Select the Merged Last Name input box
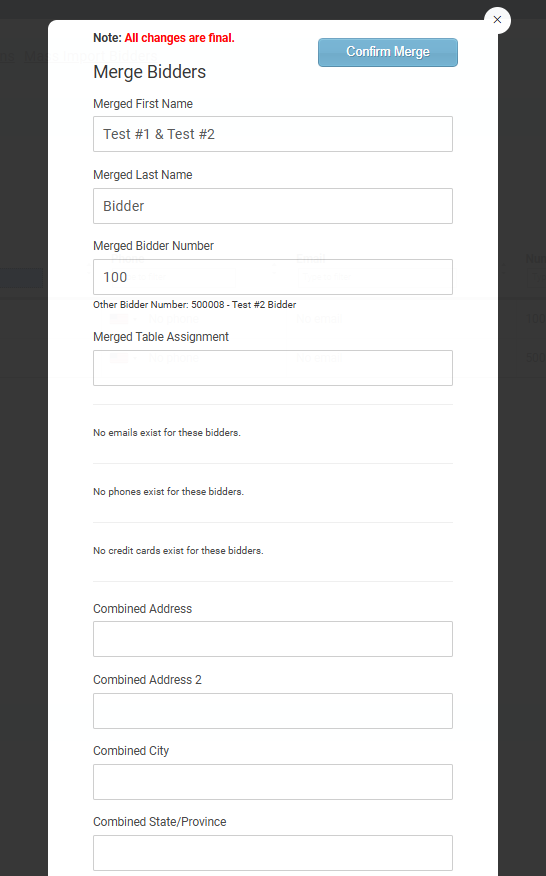Viewport: 546px width, 876px height. pos(273,206)
